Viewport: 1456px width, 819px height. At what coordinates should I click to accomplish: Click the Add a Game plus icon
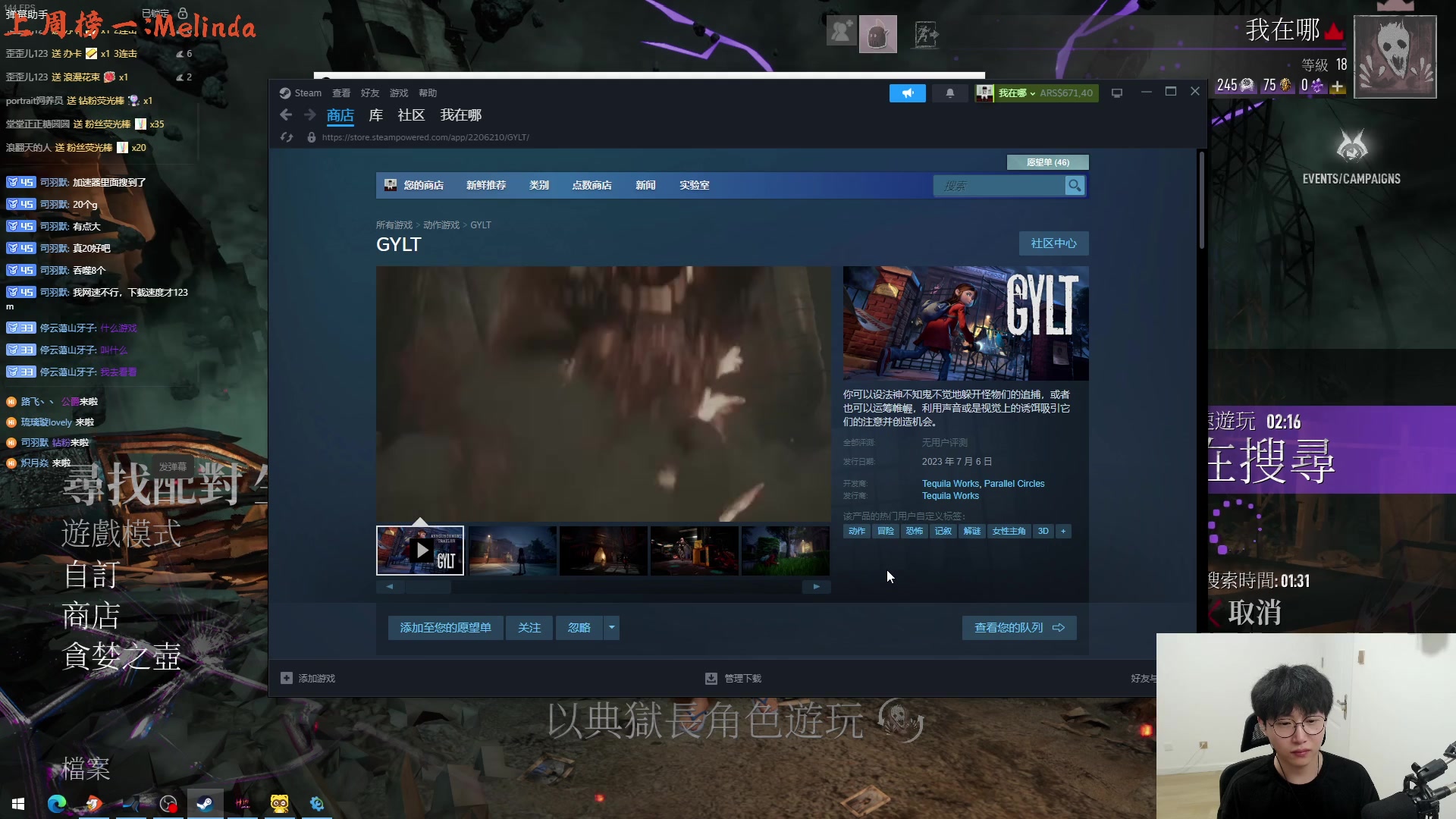pos(287,678)
